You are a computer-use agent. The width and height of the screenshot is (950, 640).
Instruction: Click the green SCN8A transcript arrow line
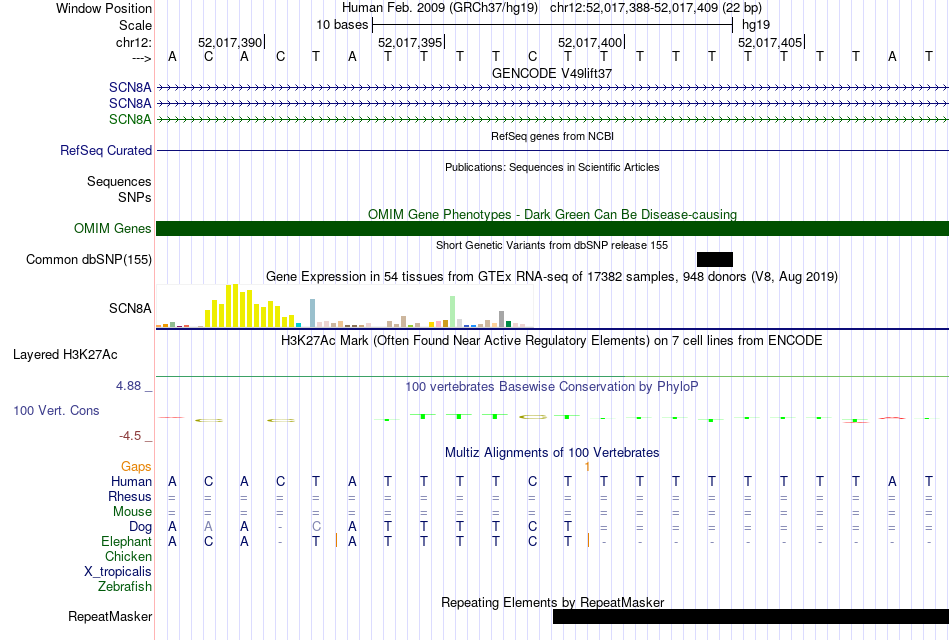pos(553,119)
